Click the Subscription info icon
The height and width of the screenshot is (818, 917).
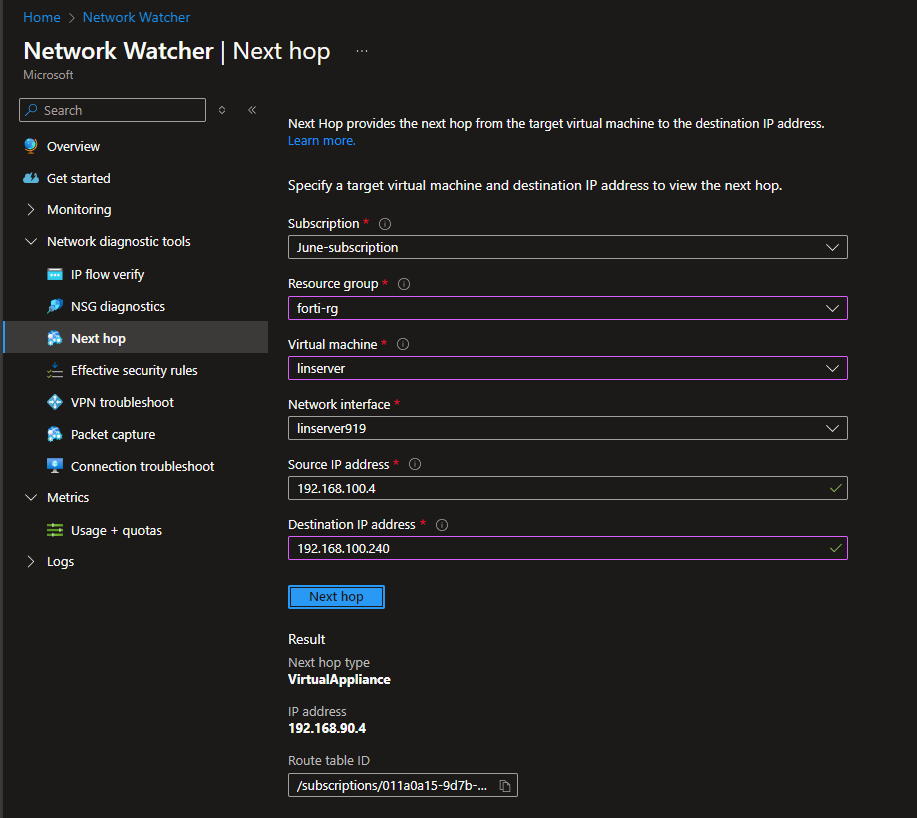pos(385,224)
